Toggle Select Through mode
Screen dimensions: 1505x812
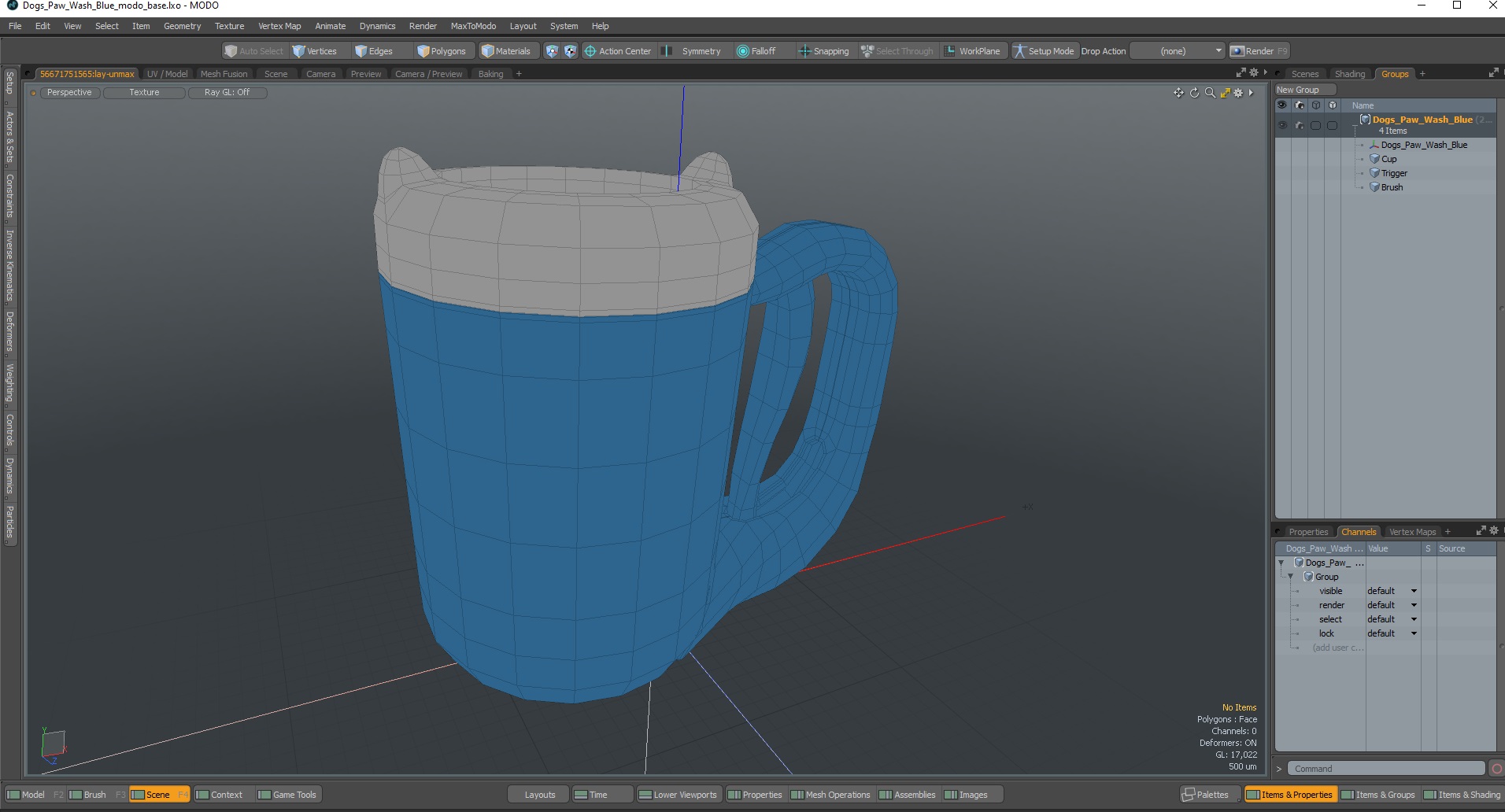(x=897, y=51)
